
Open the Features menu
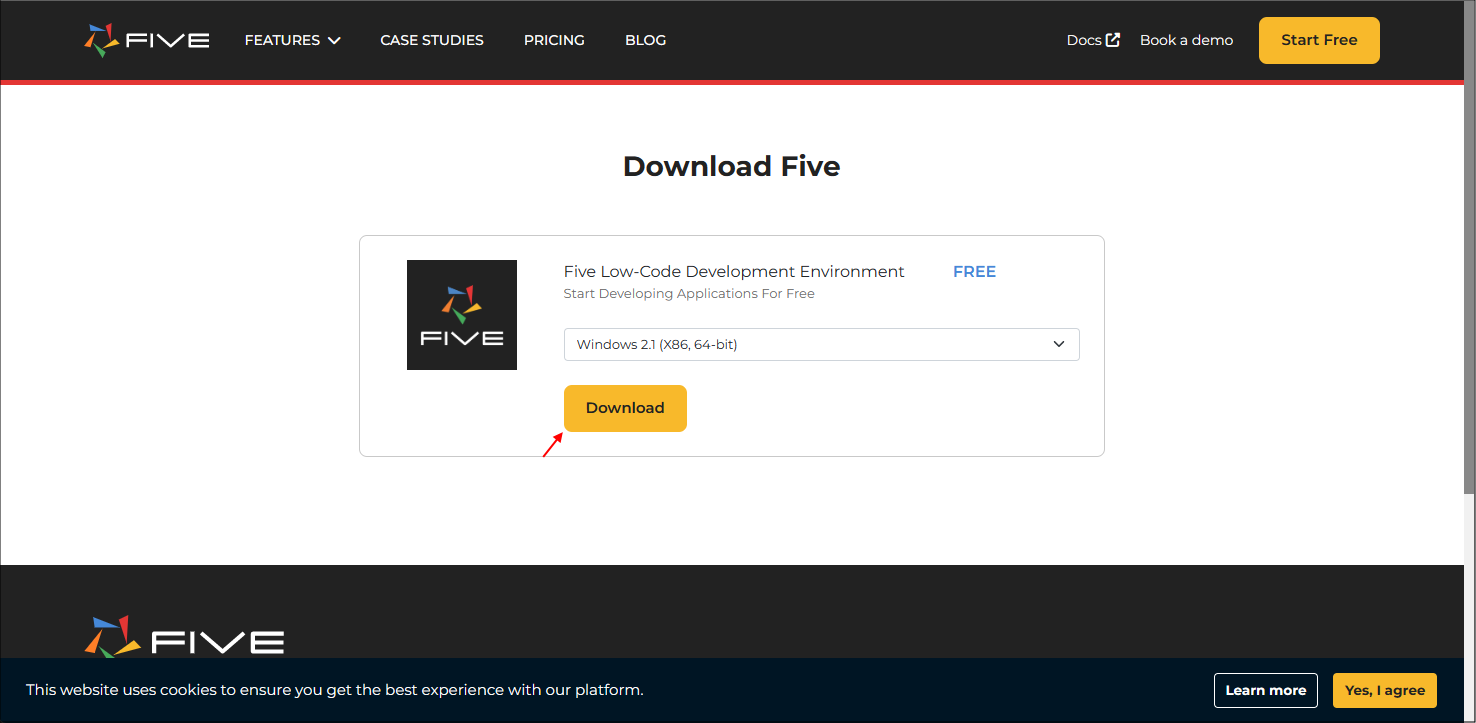292,40
